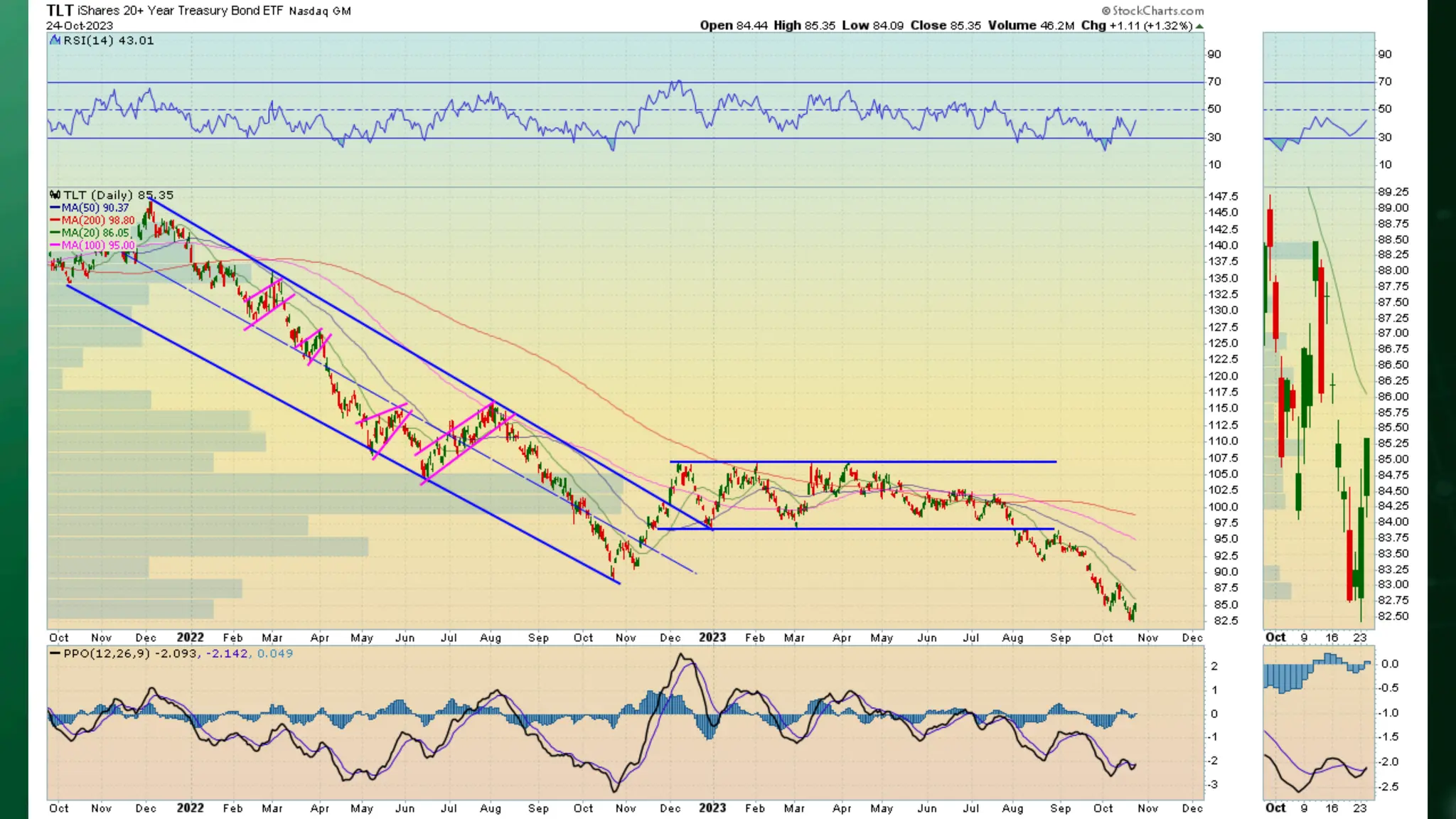Click the 'High 85.35' quote value

tap(804, 26)
